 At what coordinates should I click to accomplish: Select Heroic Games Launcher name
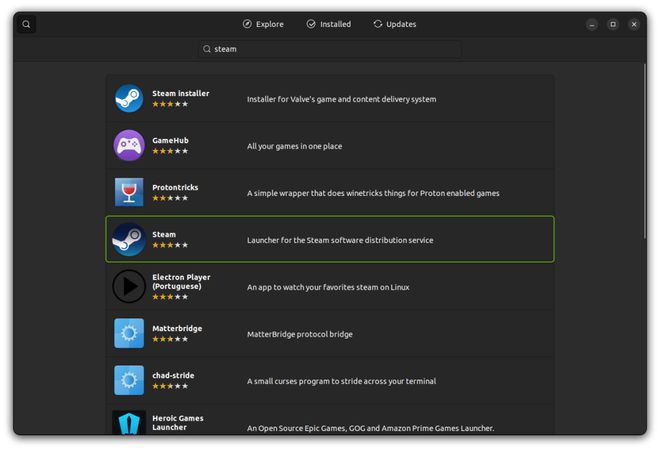click(x=178, y=423)
